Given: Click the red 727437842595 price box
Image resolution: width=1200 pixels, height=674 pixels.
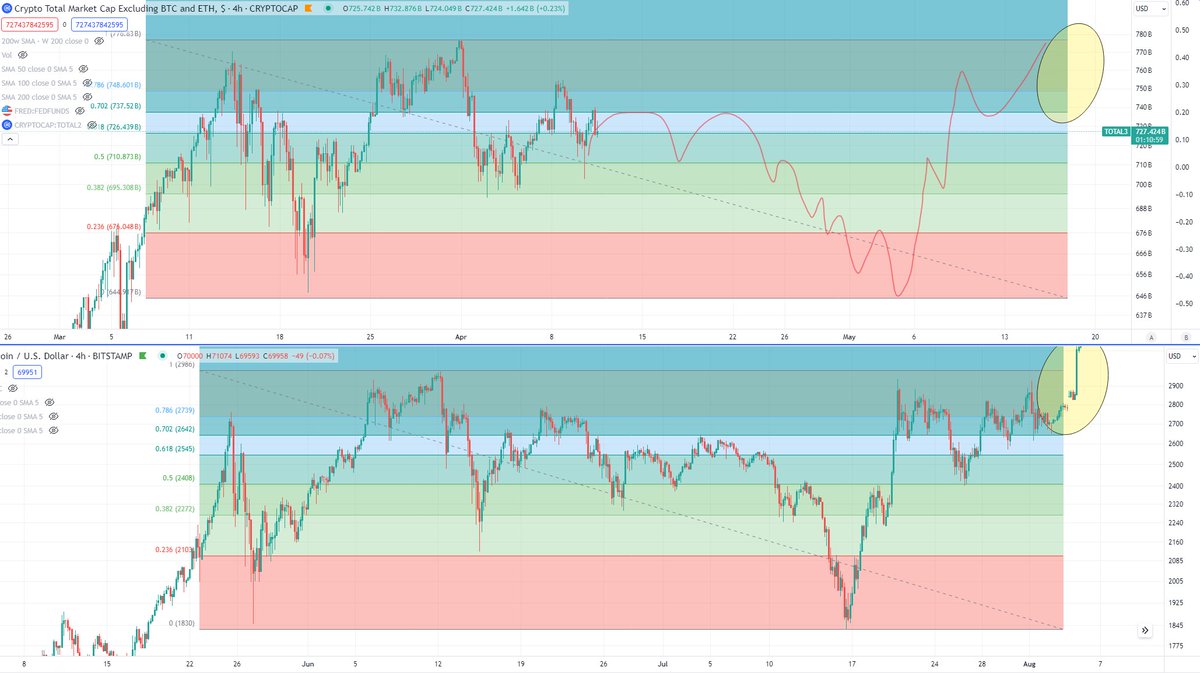Looking at the screenshot, I should pyautogui.click(x=29, y=24).
